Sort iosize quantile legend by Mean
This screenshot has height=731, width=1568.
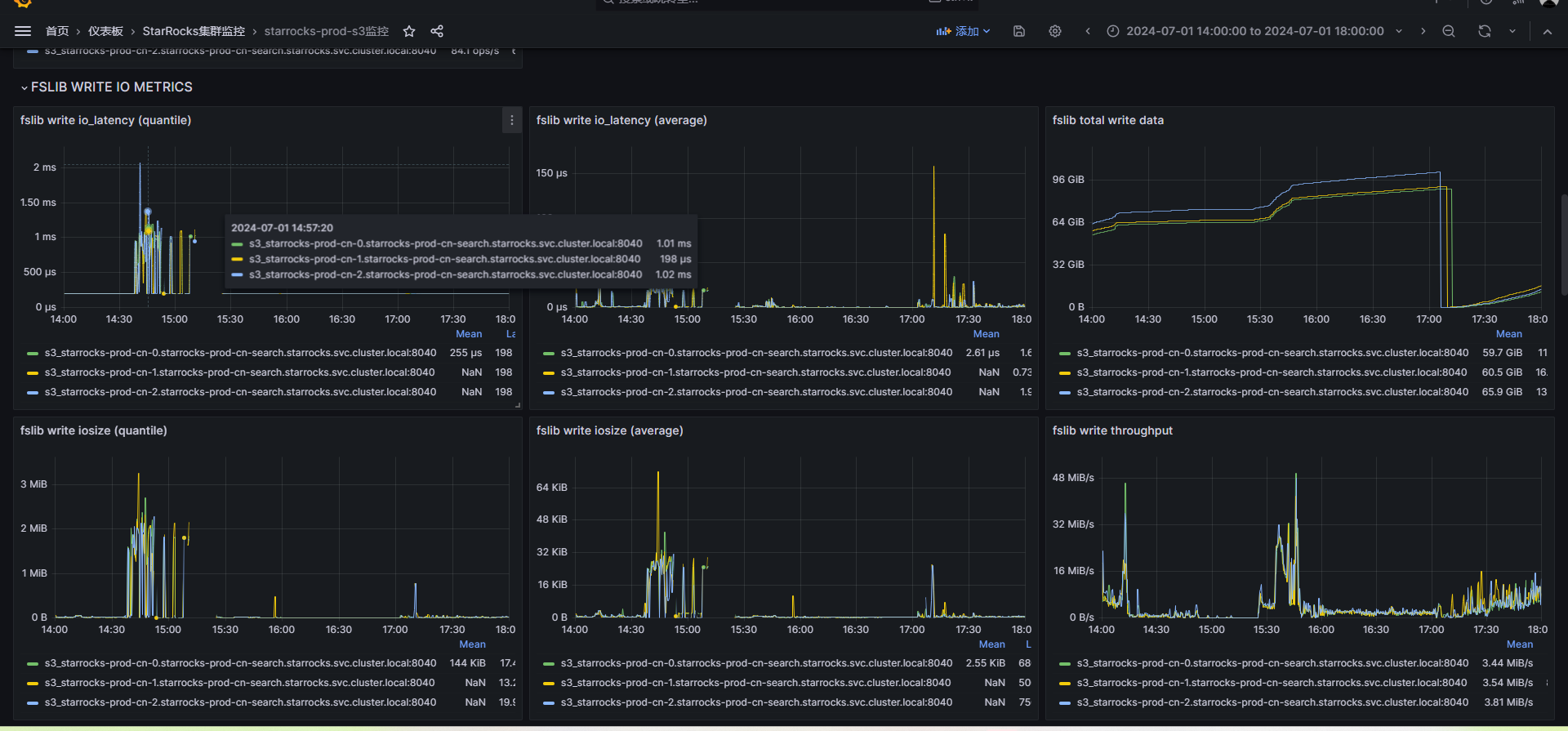(x=472, y=644)
